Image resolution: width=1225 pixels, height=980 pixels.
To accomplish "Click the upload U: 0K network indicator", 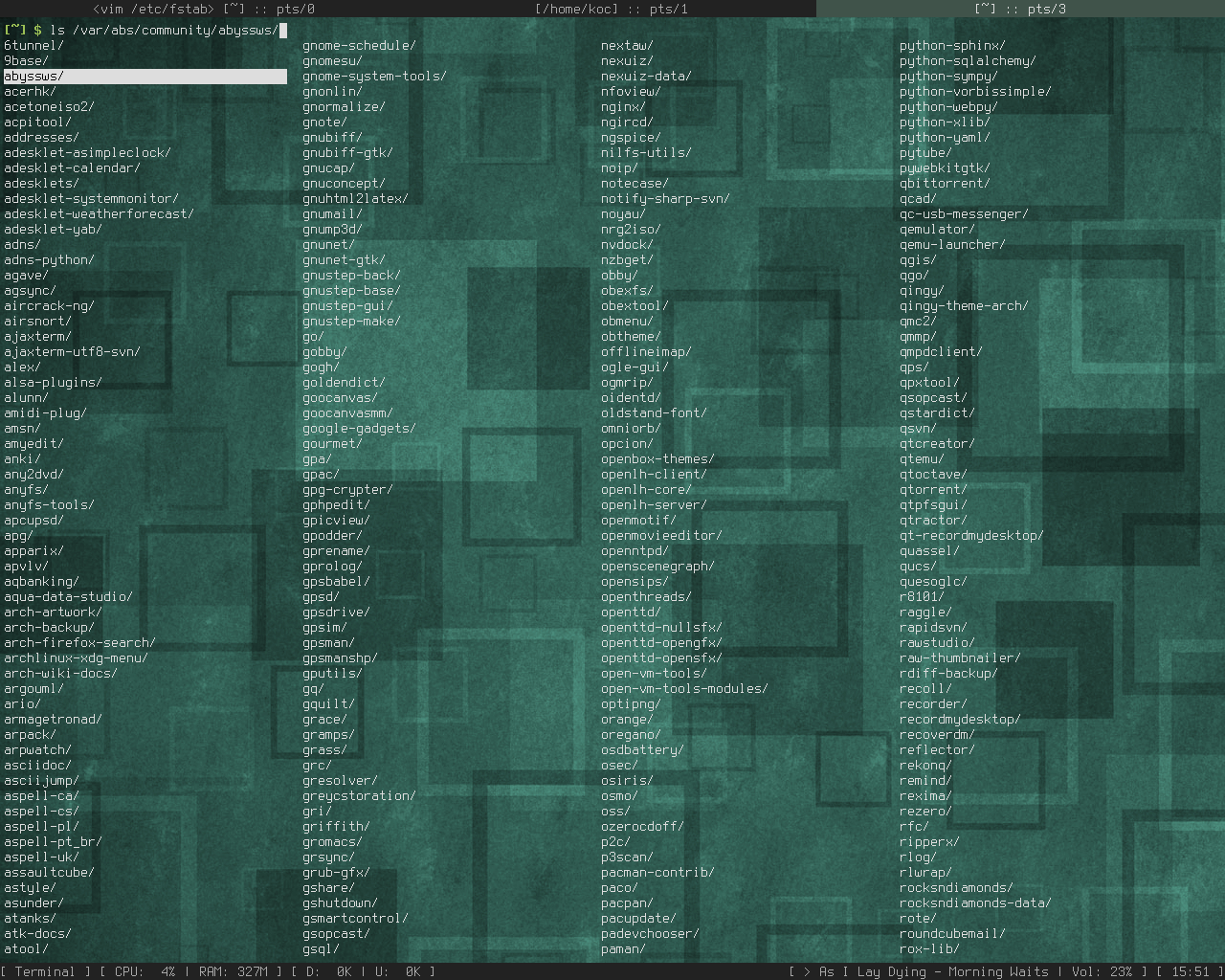I will [397, 971].
